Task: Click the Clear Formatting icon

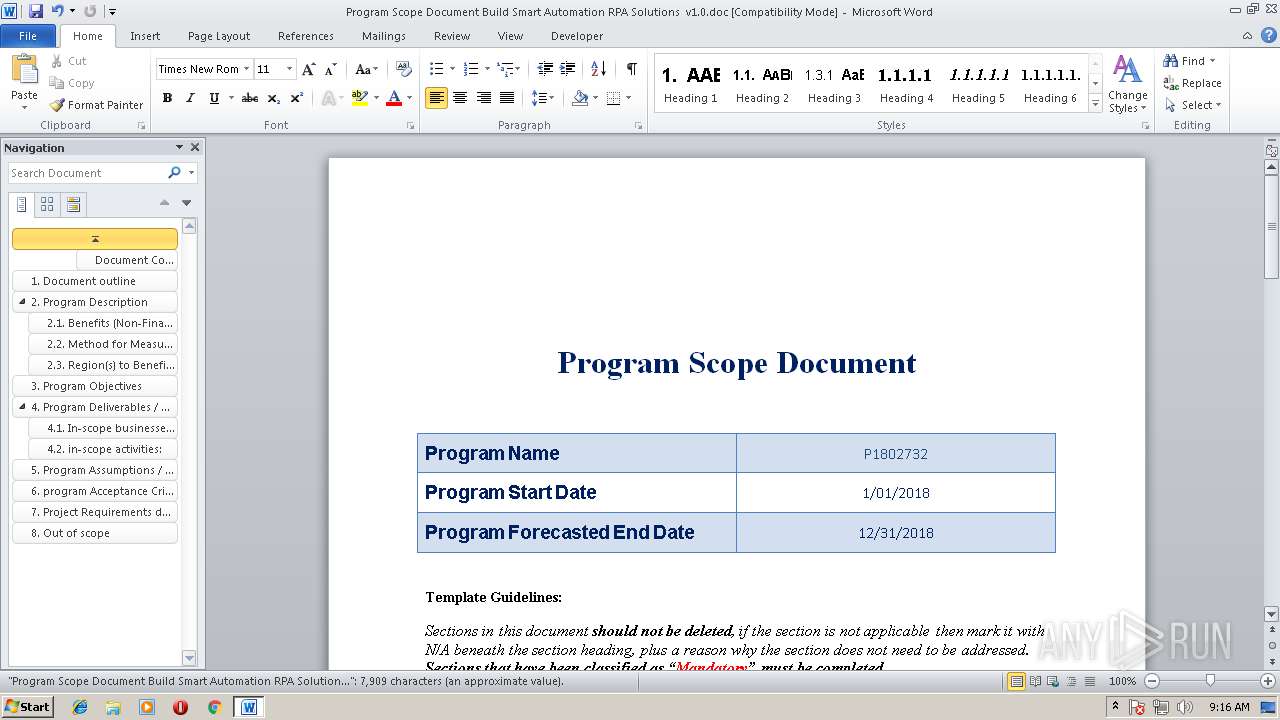Action: (x=404, y=69)
